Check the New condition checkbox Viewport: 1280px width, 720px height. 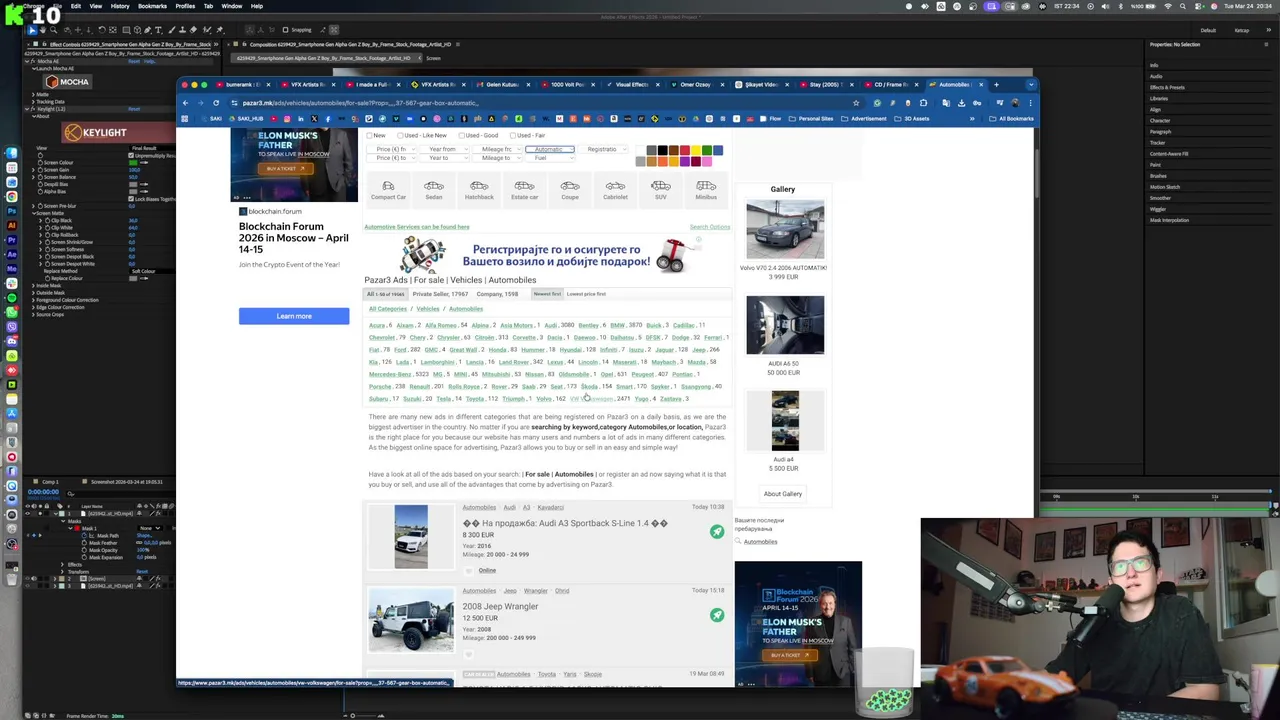pos(369,135)
